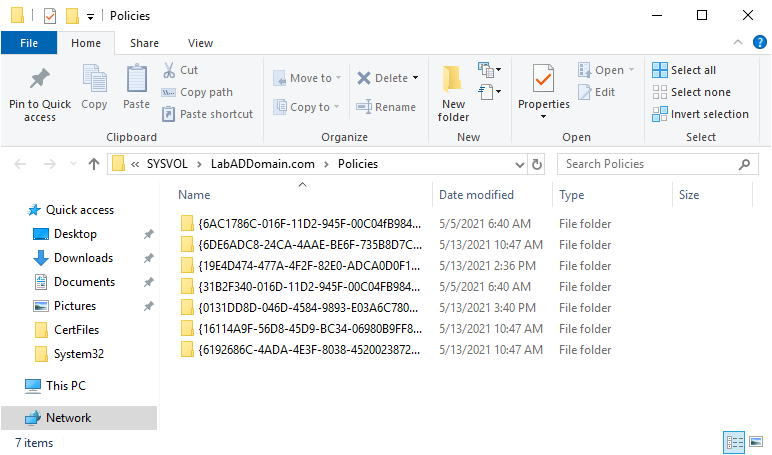Collapse the ribbon with chevron
This screenshot has width=772, height=455.
[736, 43]
